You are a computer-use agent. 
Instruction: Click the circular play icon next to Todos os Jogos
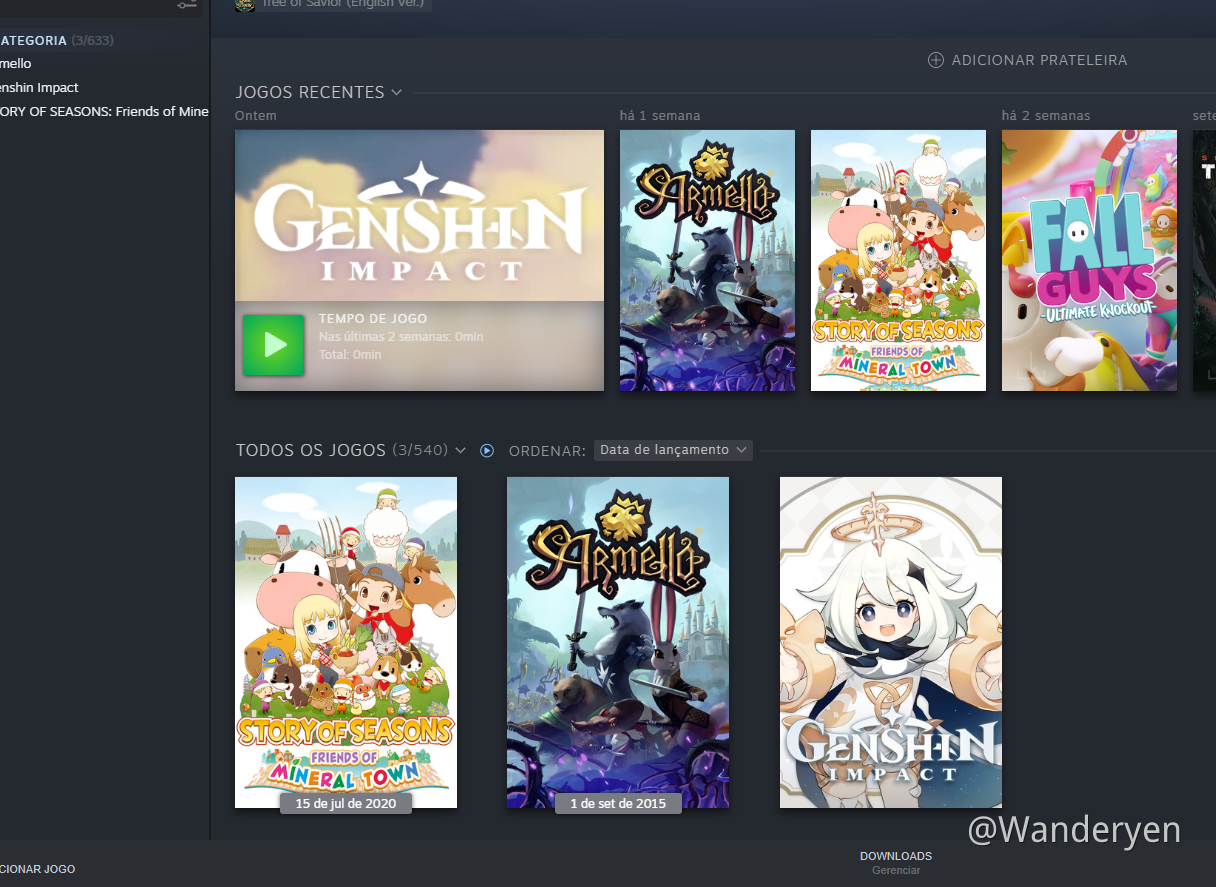(x=487, y=450)
